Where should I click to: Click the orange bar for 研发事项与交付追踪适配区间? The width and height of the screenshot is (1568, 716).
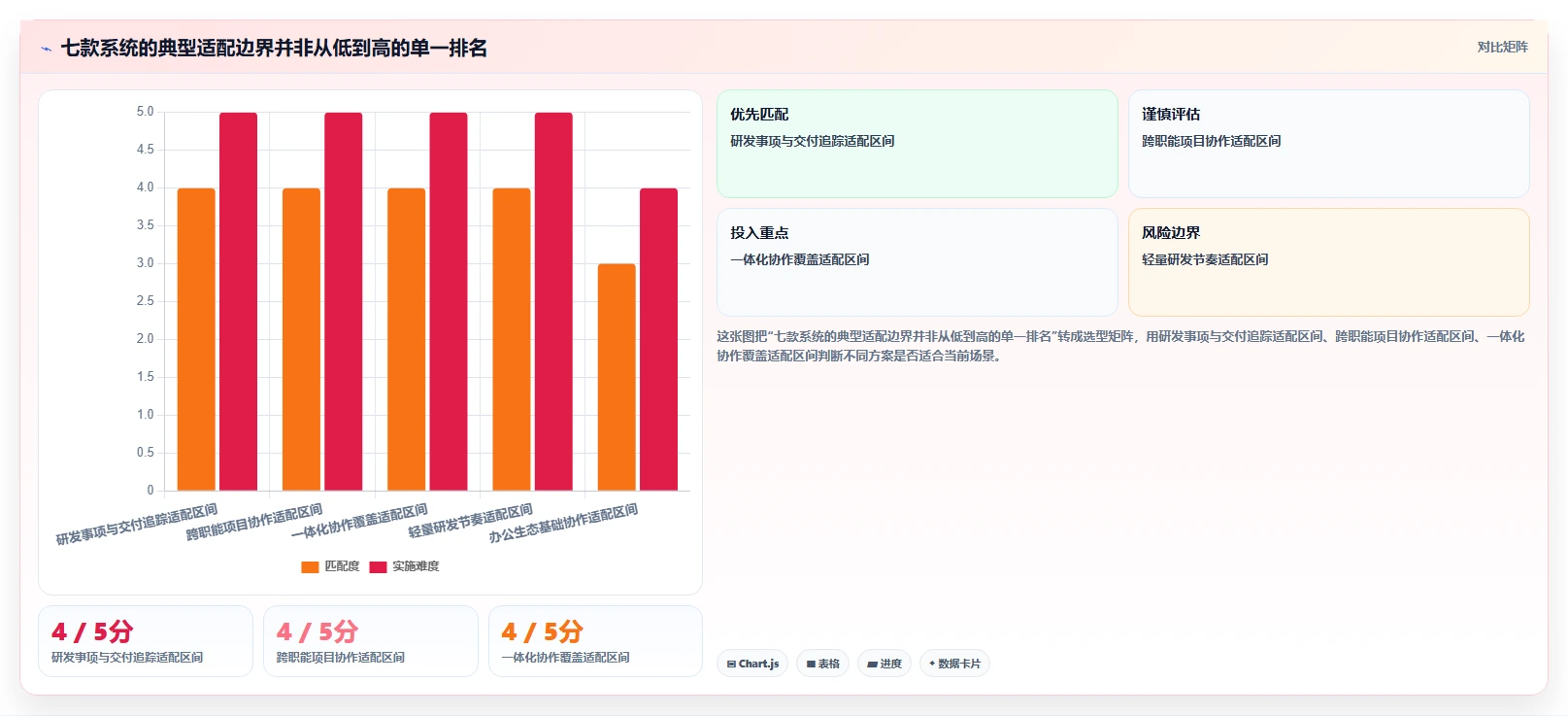point(196,339)
